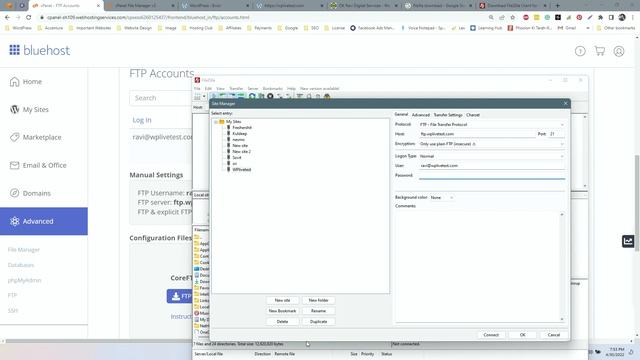Screen dimensions: 640x360
Task: Click the Duplicate button
Action: pyautogui.click(x=318, y=322)
